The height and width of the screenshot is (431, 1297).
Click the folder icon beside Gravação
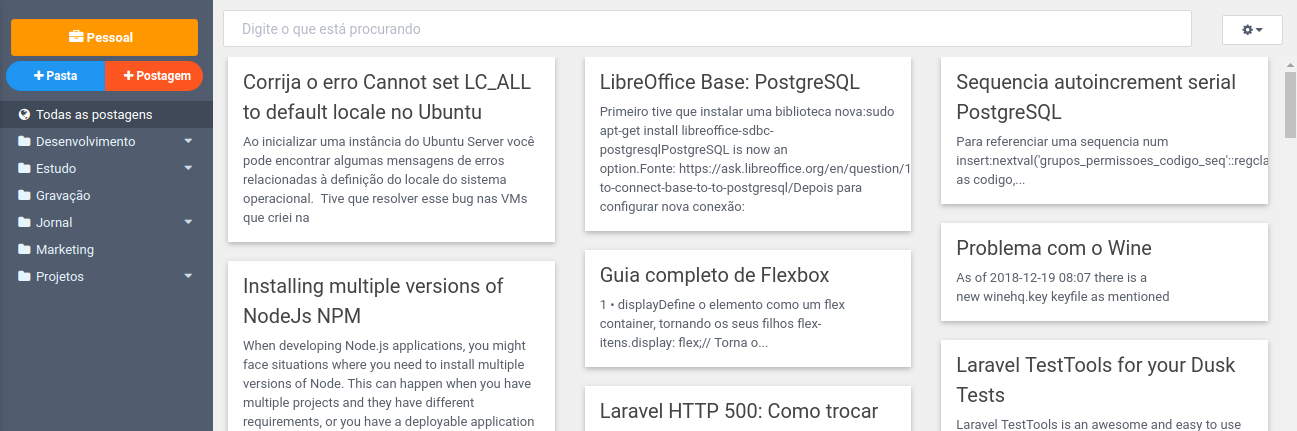click(24, 195)
